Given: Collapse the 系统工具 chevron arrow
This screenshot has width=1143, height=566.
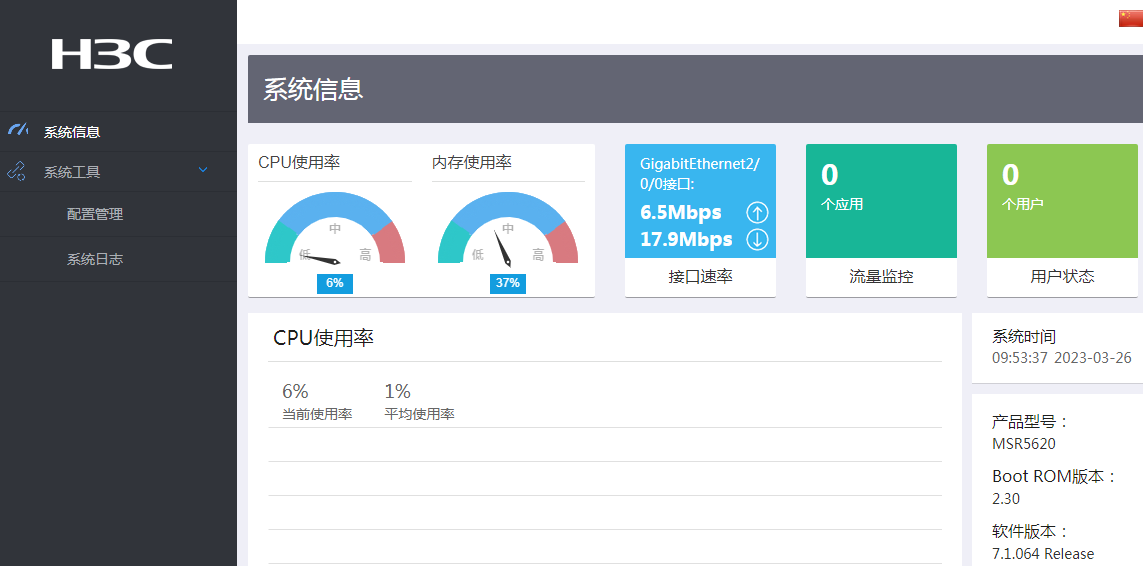Looking at the screenshot, I should click(x=203, y=171).
